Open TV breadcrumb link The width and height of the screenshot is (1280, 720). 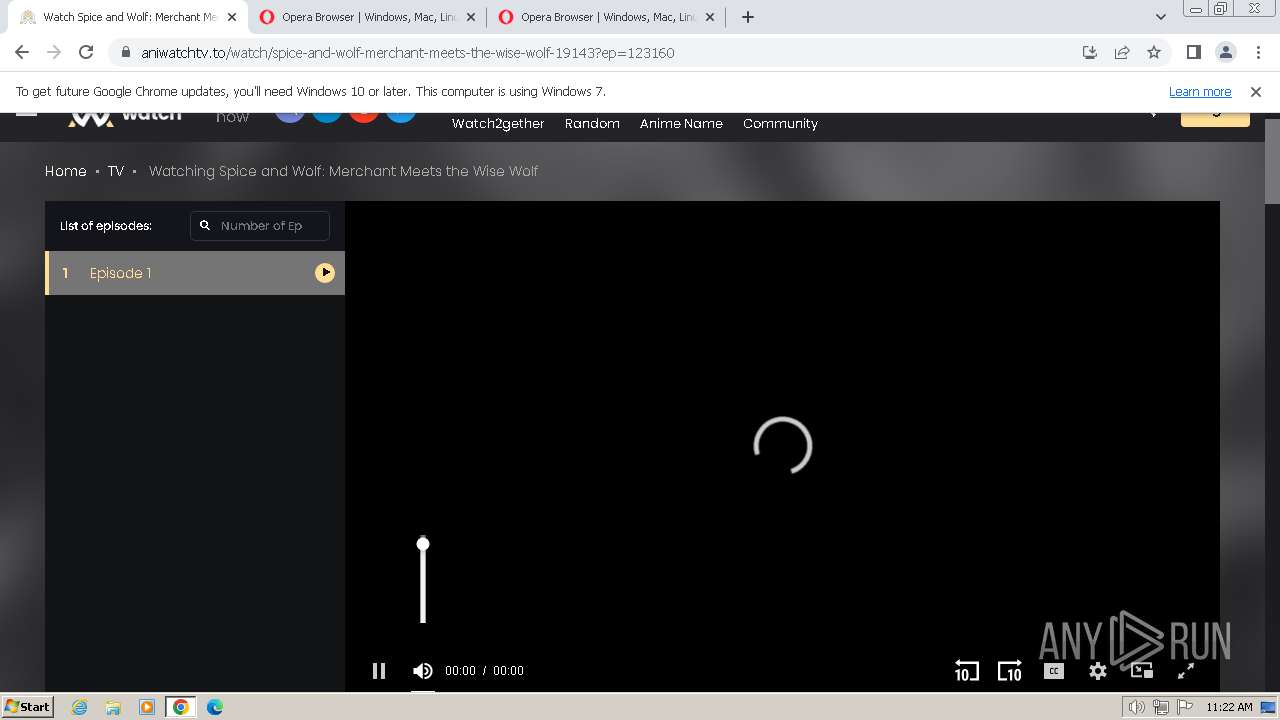[116, 171]
